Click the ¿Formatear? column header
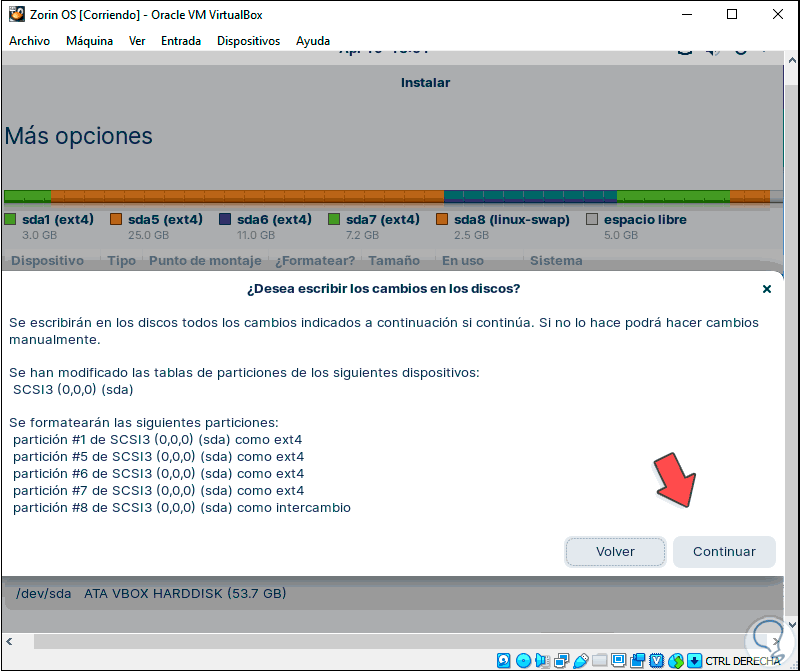This screenshot has width=801, height=671. (x=315, y=260)
